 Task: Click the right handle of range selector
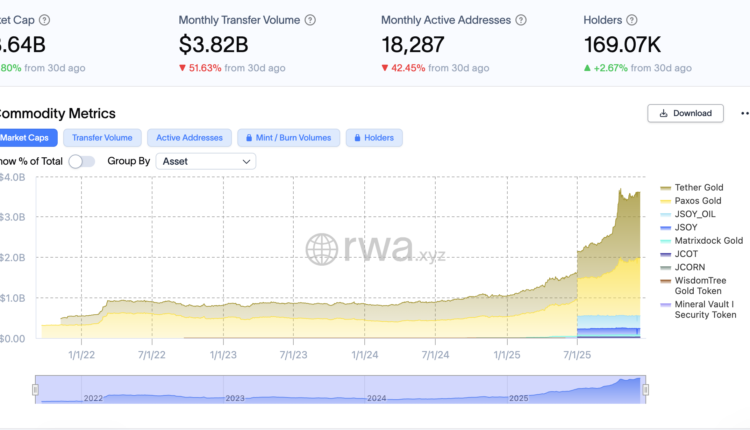pyautogui.click(x=645, y=389)
